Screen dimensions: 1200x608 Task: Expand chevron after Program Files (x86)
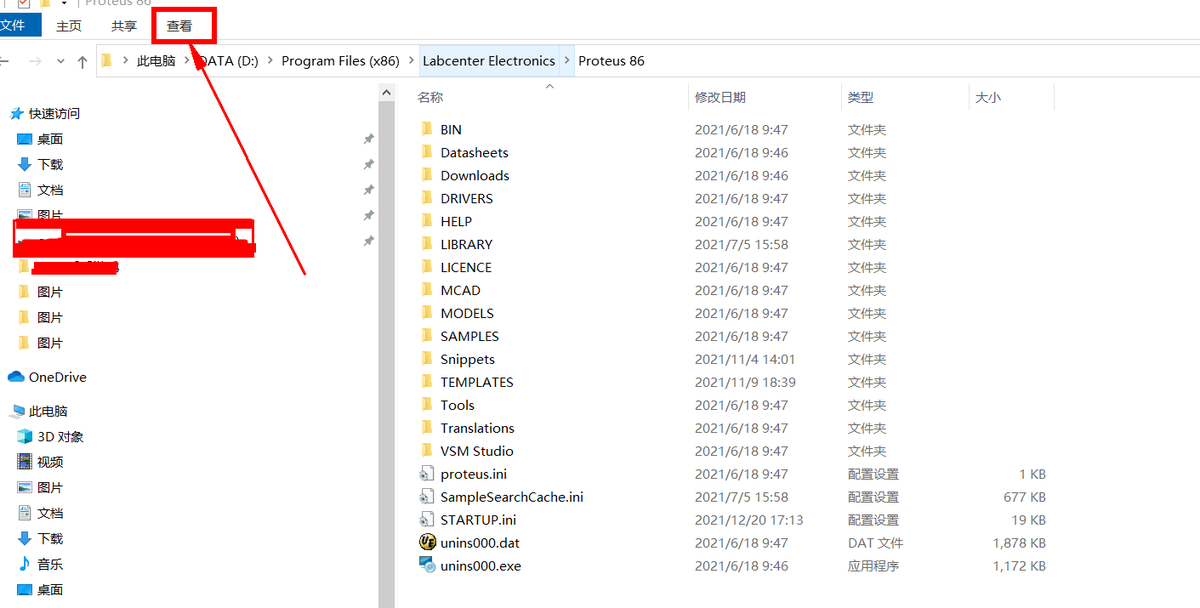click(411, 61)
